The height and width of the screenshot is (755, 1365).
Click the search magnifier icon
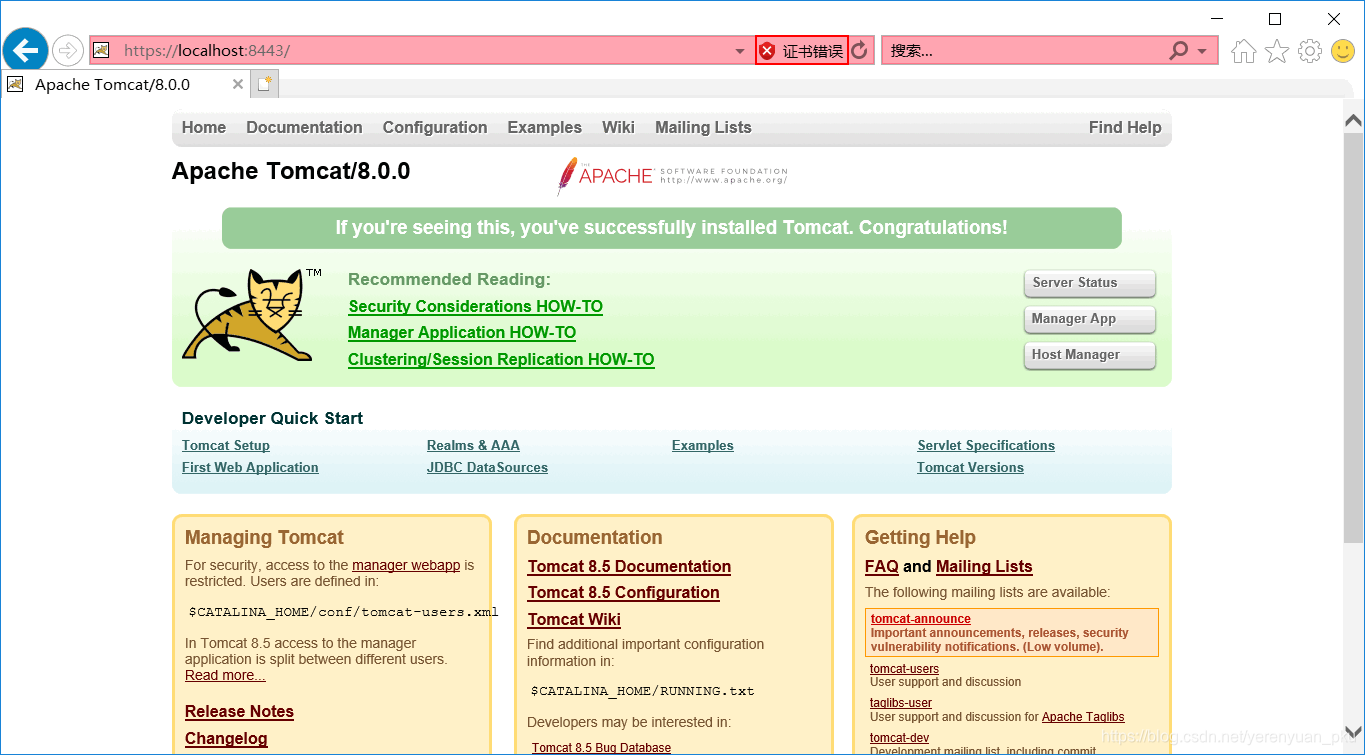[x=1180, y=50]
